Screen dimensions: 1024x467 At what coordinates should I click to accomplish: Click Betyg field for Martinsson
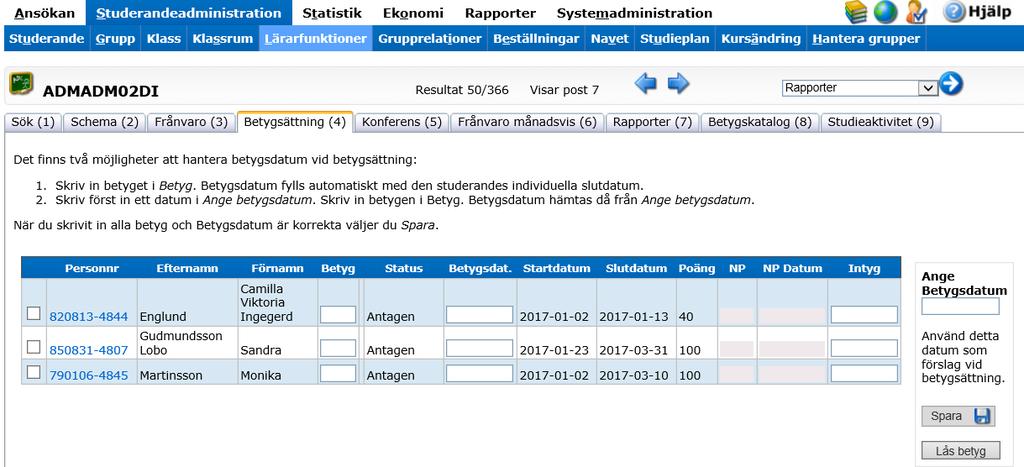pyautogui.click(x=338, y=374)
